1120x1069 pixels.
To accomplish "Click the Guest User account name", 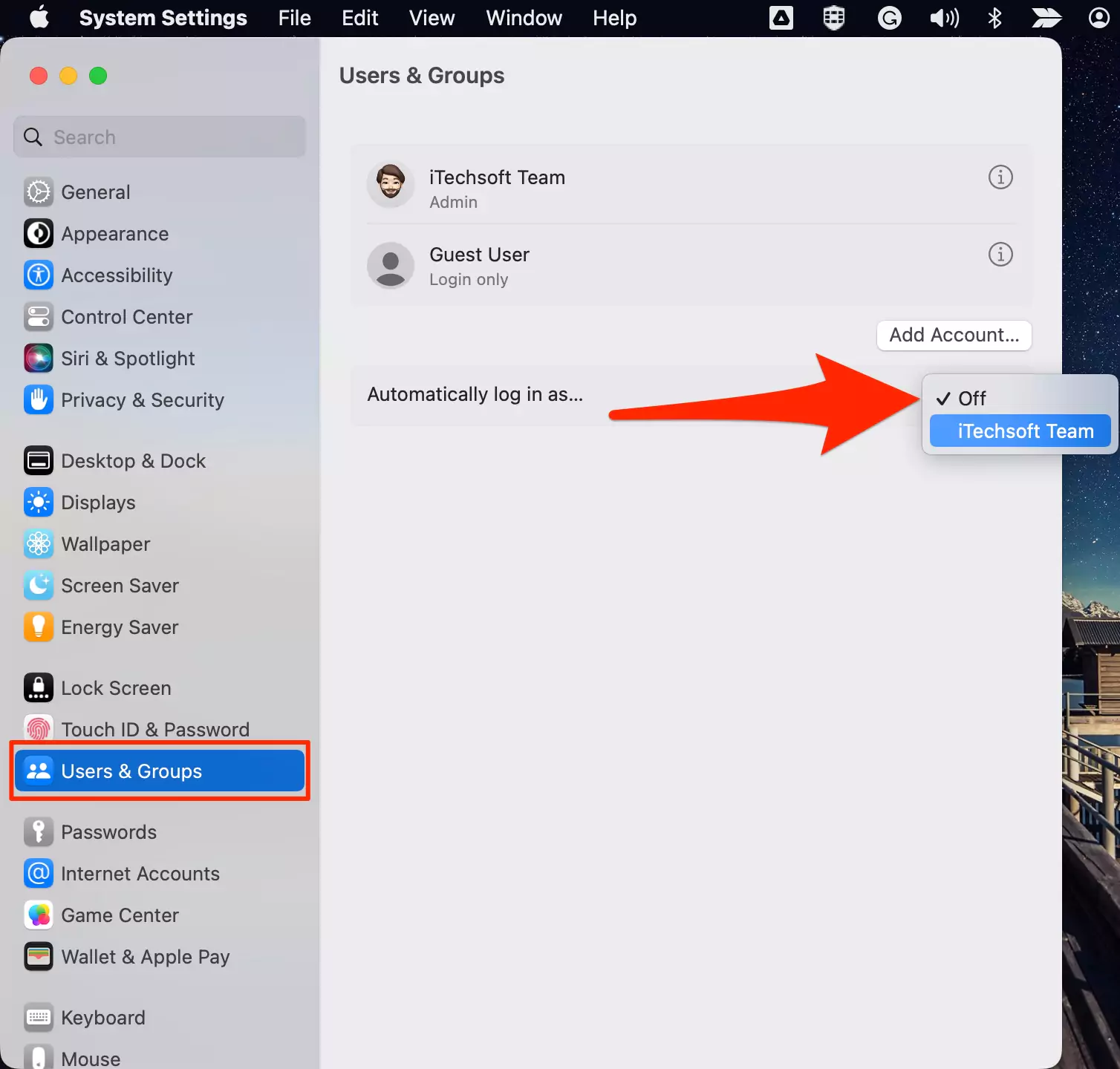I will coord(480,255).
